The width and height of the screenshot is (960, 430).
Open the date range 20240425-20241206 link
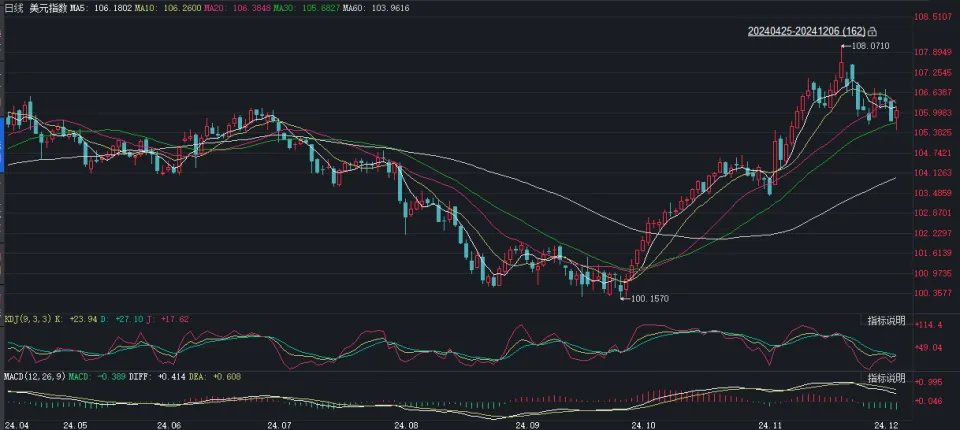[x=806, y=32]
